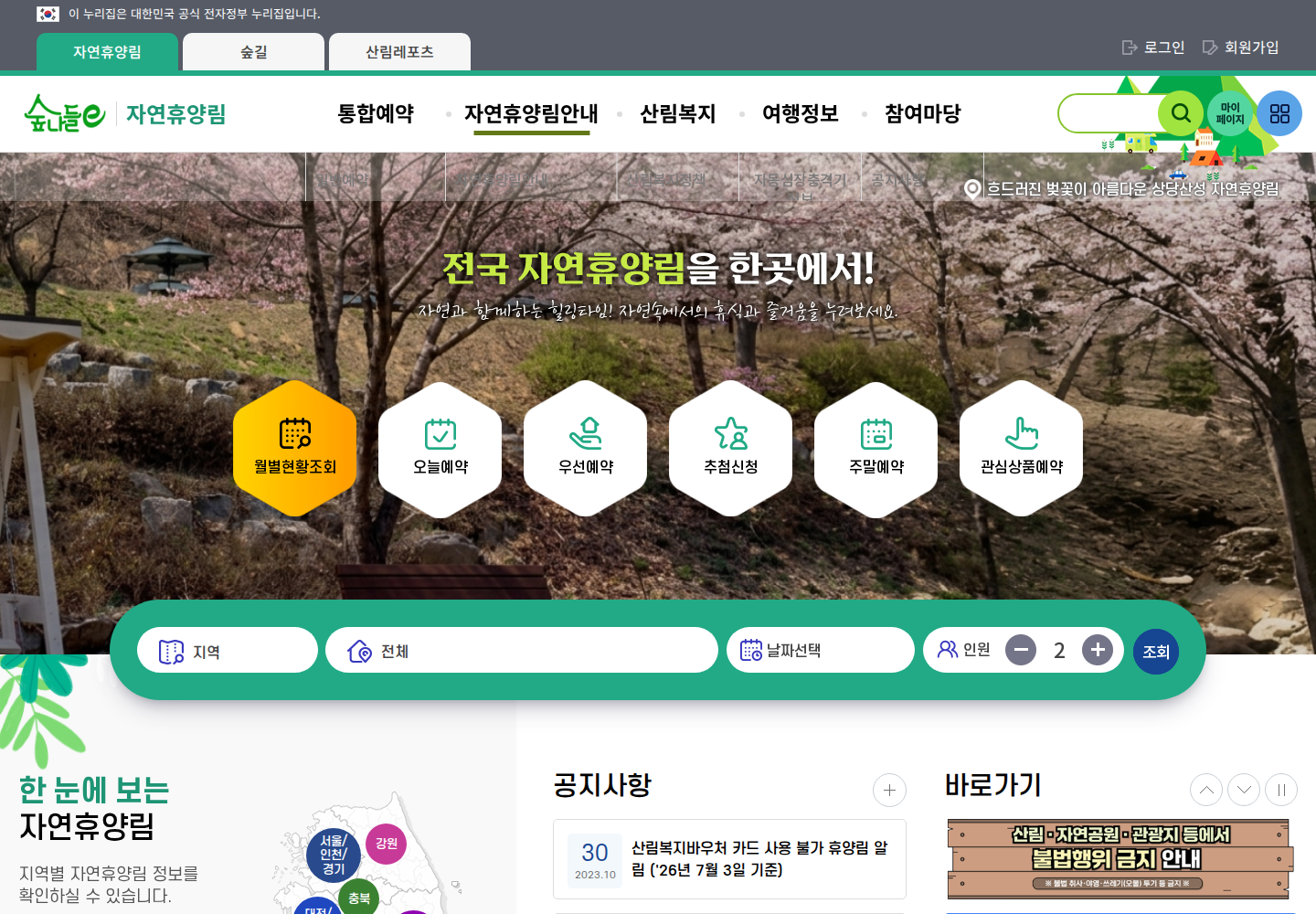
Task: Select 서울/인천/경기 on the map
Action: (x=334, y=855)
